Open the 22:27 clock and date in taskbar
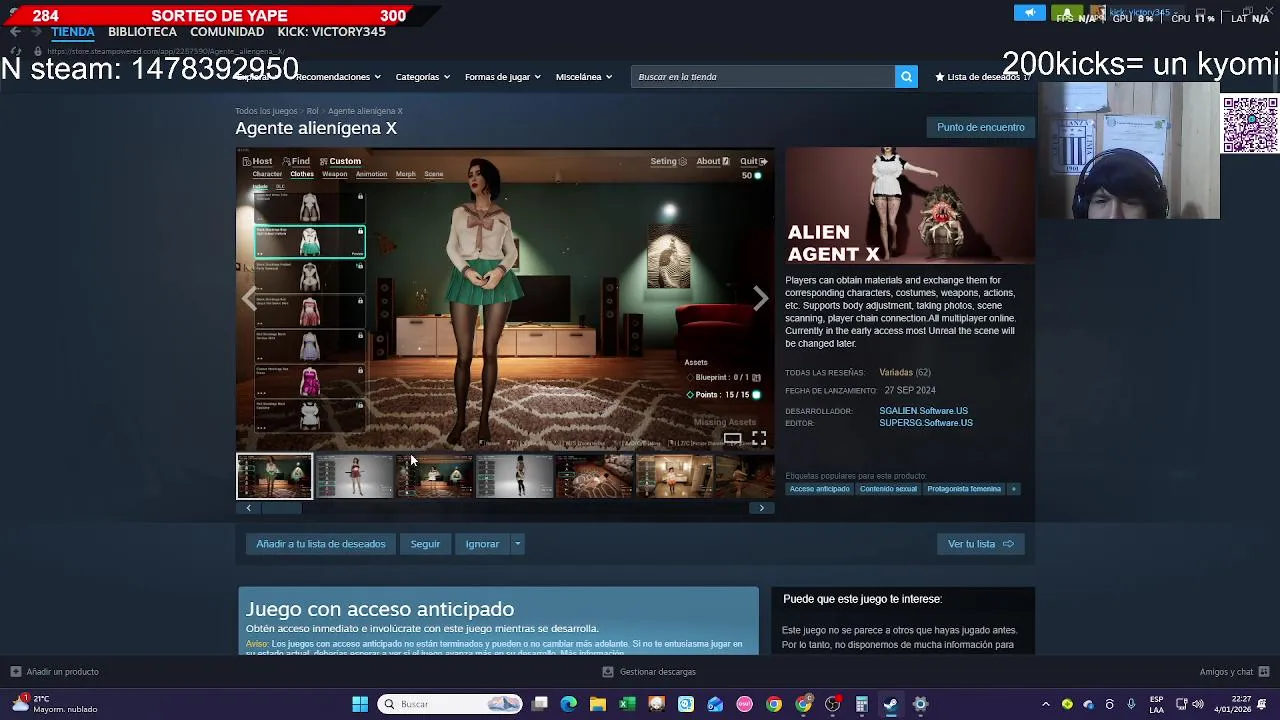Image resolution: width=1280 pixels, height=720 pixels. (1230, 704)
